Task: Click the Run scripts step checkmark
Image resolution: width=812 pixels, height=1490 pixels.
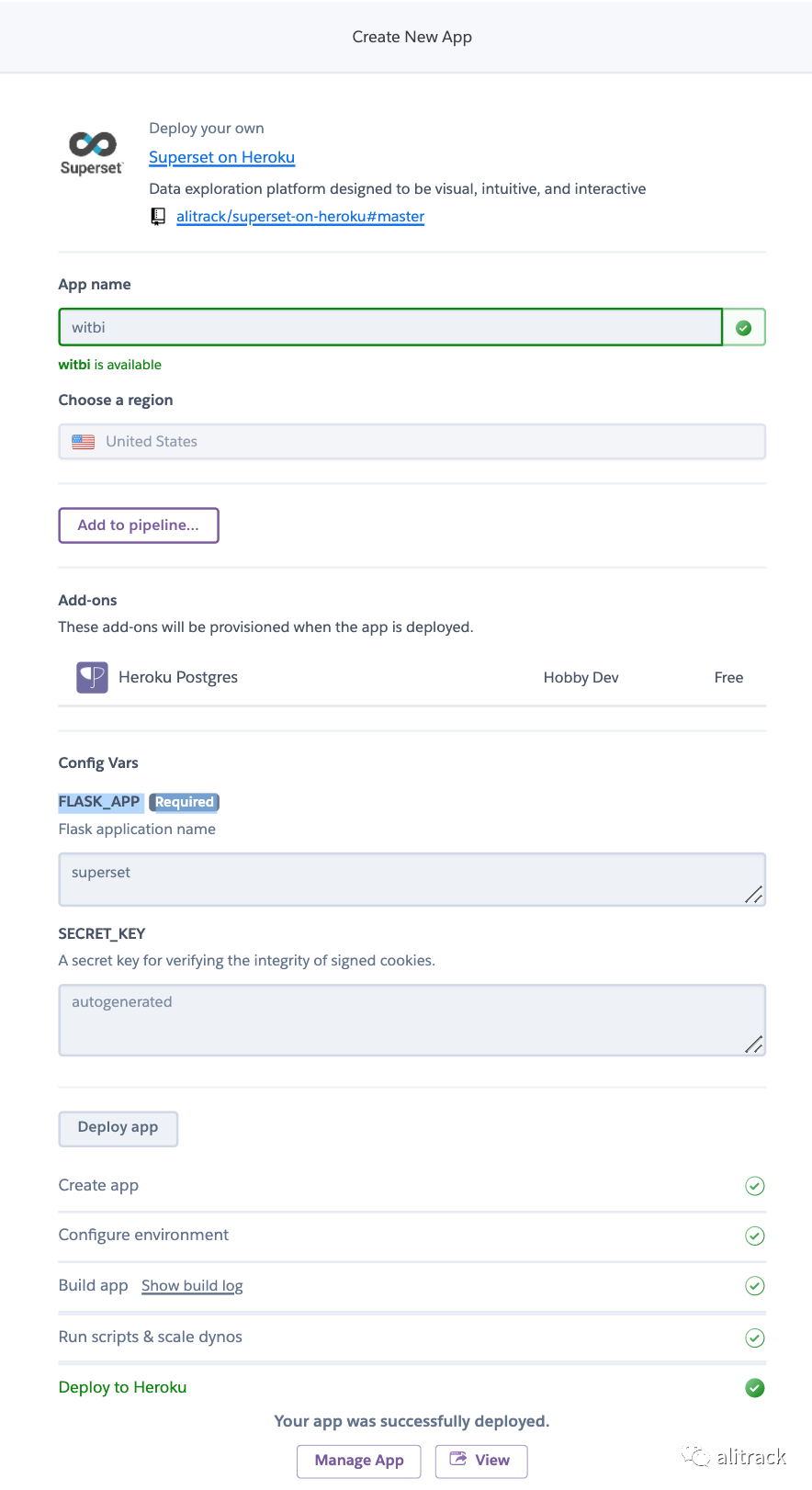Action: (x=755, y=1338)
